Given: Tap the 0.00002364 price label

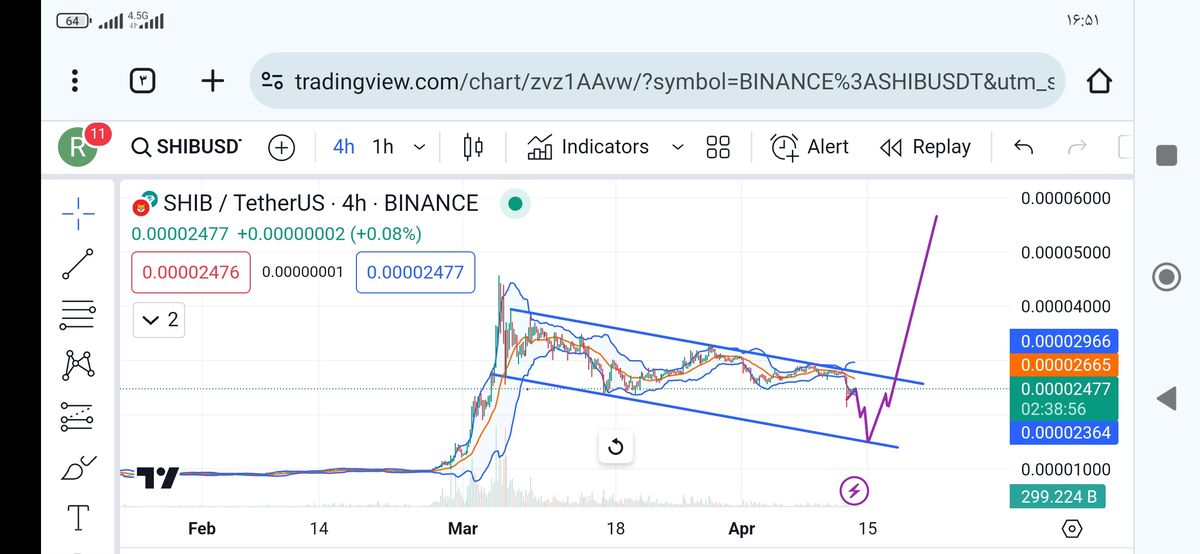Looking at the screenshot, I should tap(1065, 433).
